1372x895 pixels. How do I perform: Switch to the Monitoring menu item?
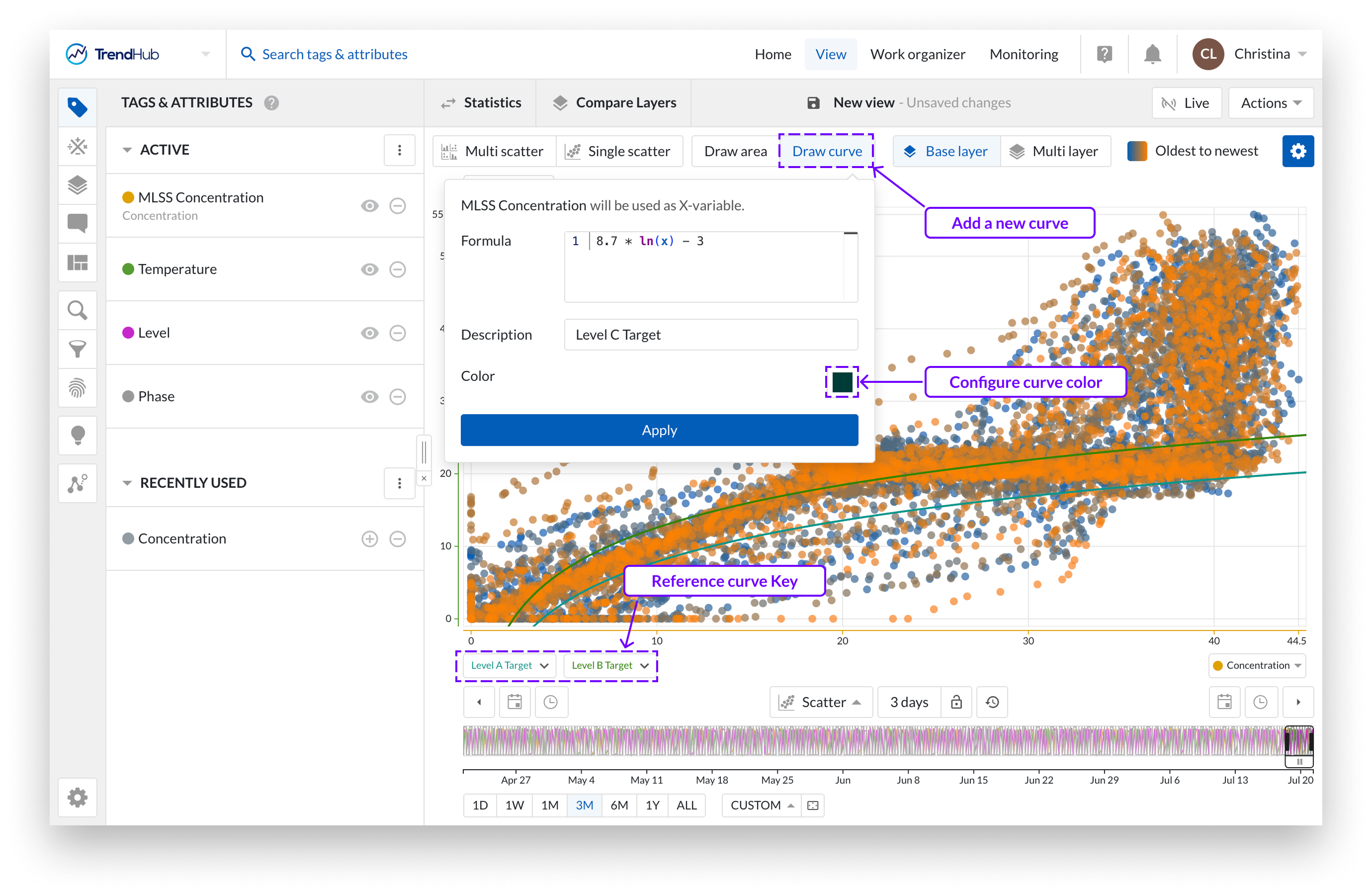point(1024,54)
